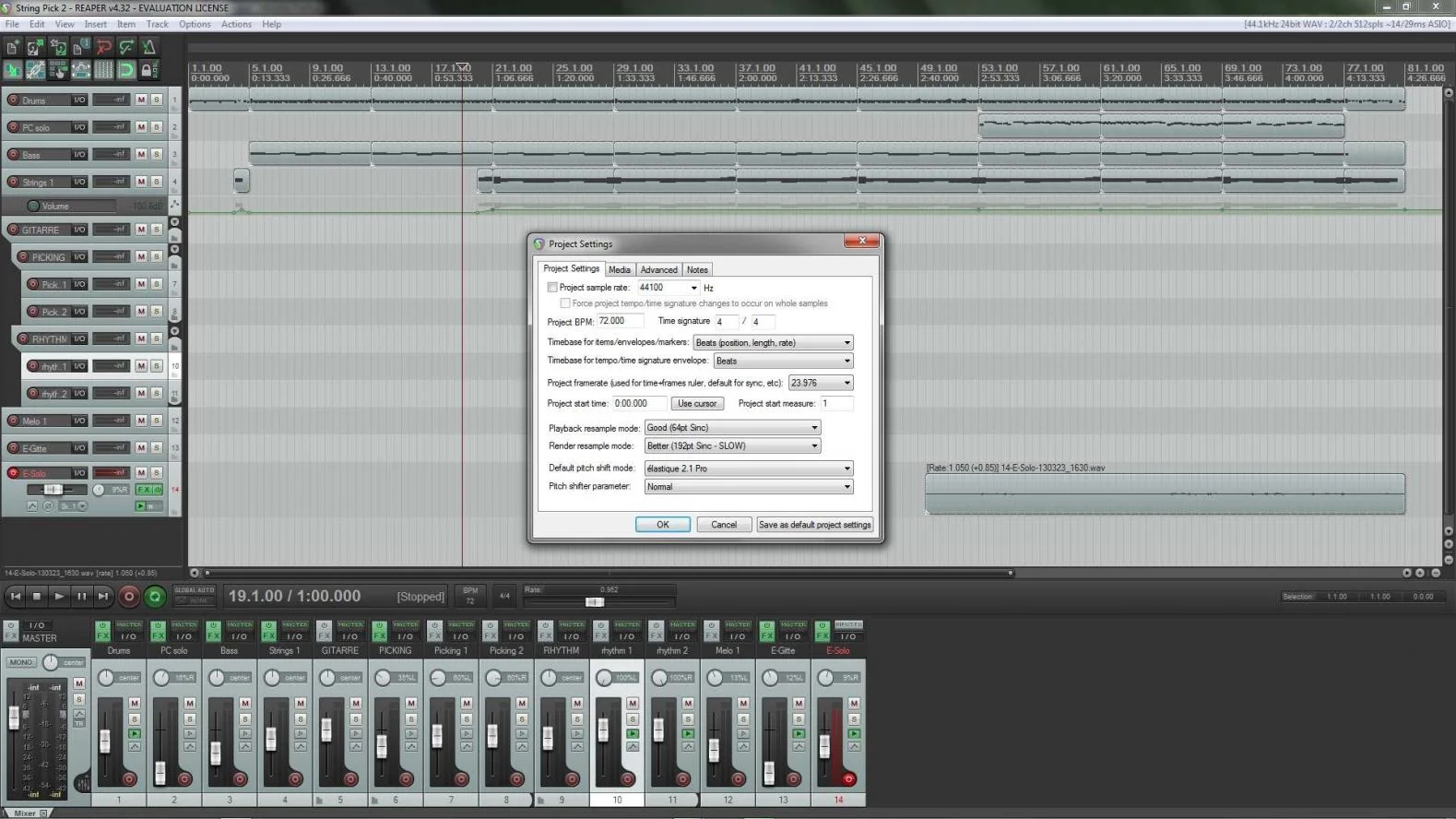Image resolution: width=1456 pixels, height=819 pixels.
Task: Click the Use cursor button
Action: point(696,404)
